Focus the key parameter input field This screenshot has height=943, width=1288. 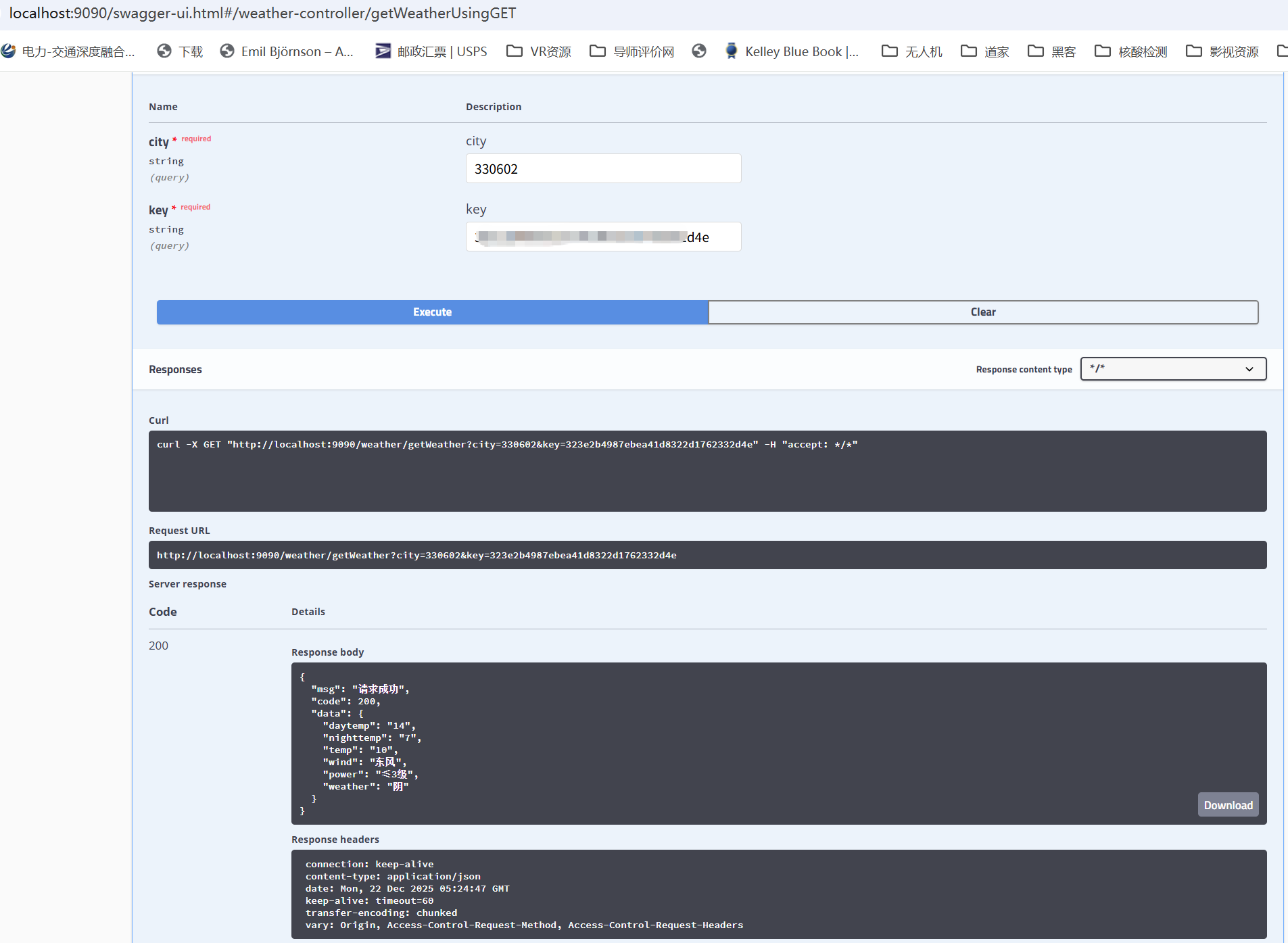coord(603,237)
